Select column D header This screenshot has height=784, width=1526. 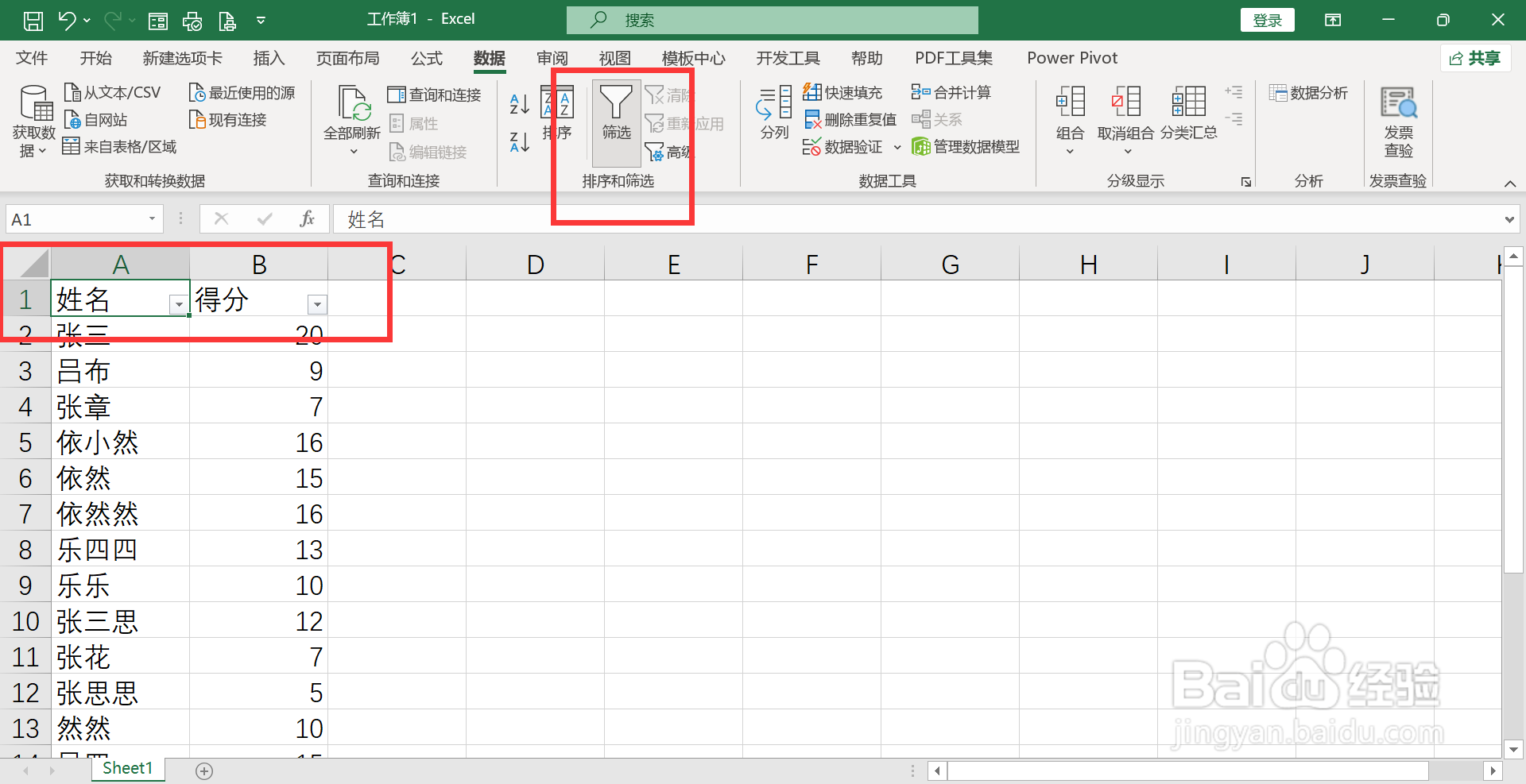pyautogui.click(x=536, y=265)
